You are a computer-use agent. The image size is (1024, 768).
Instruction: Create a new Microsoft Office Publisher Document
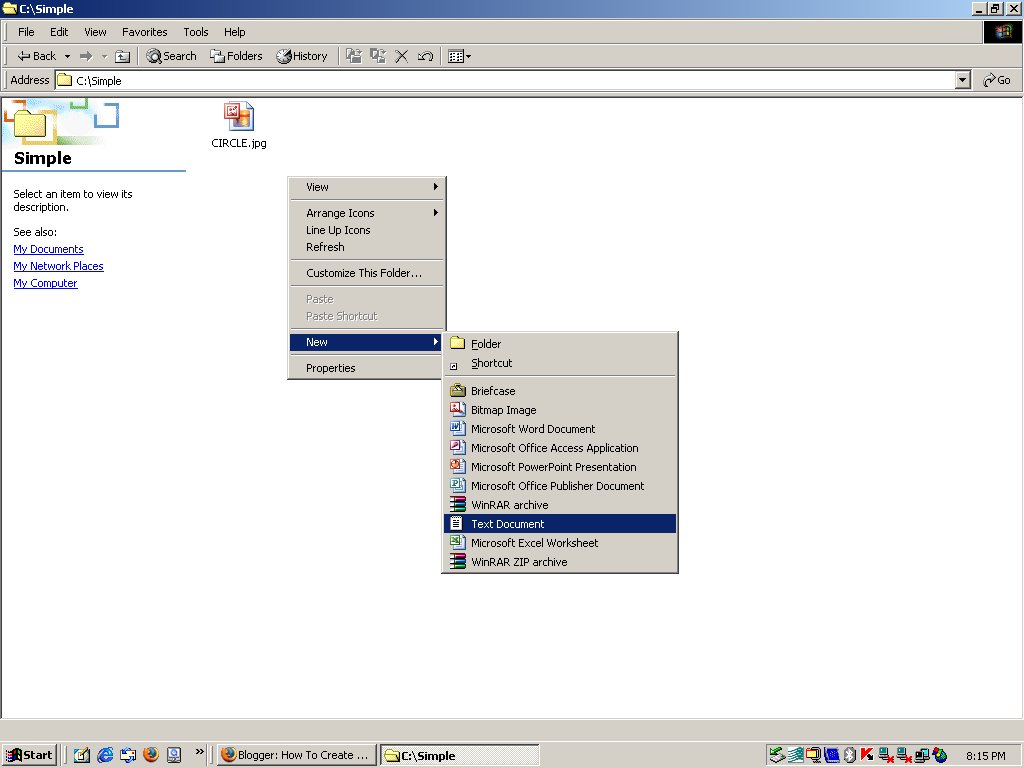tap(560, 485)
